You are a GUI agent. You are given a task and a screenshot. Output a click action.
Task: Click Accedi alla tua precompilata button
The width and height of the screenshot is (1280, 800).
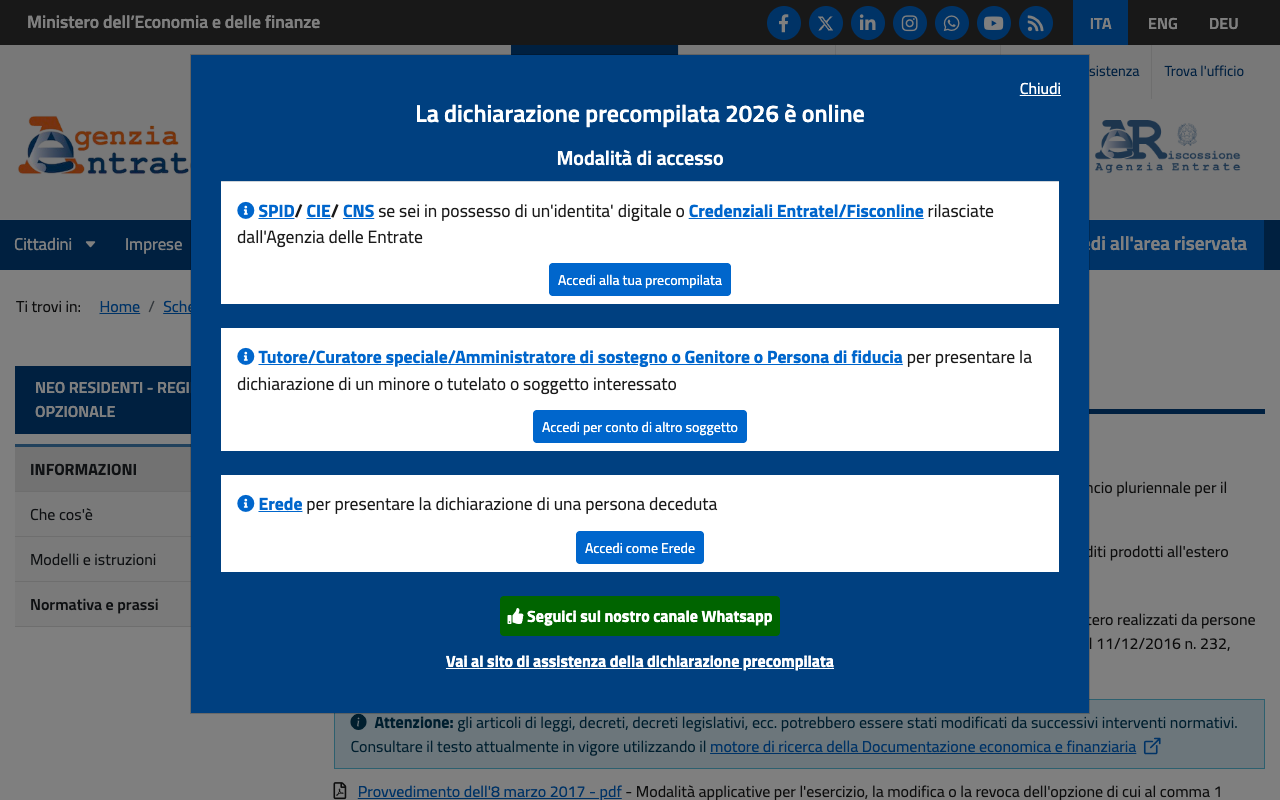(x=640, y=280)
